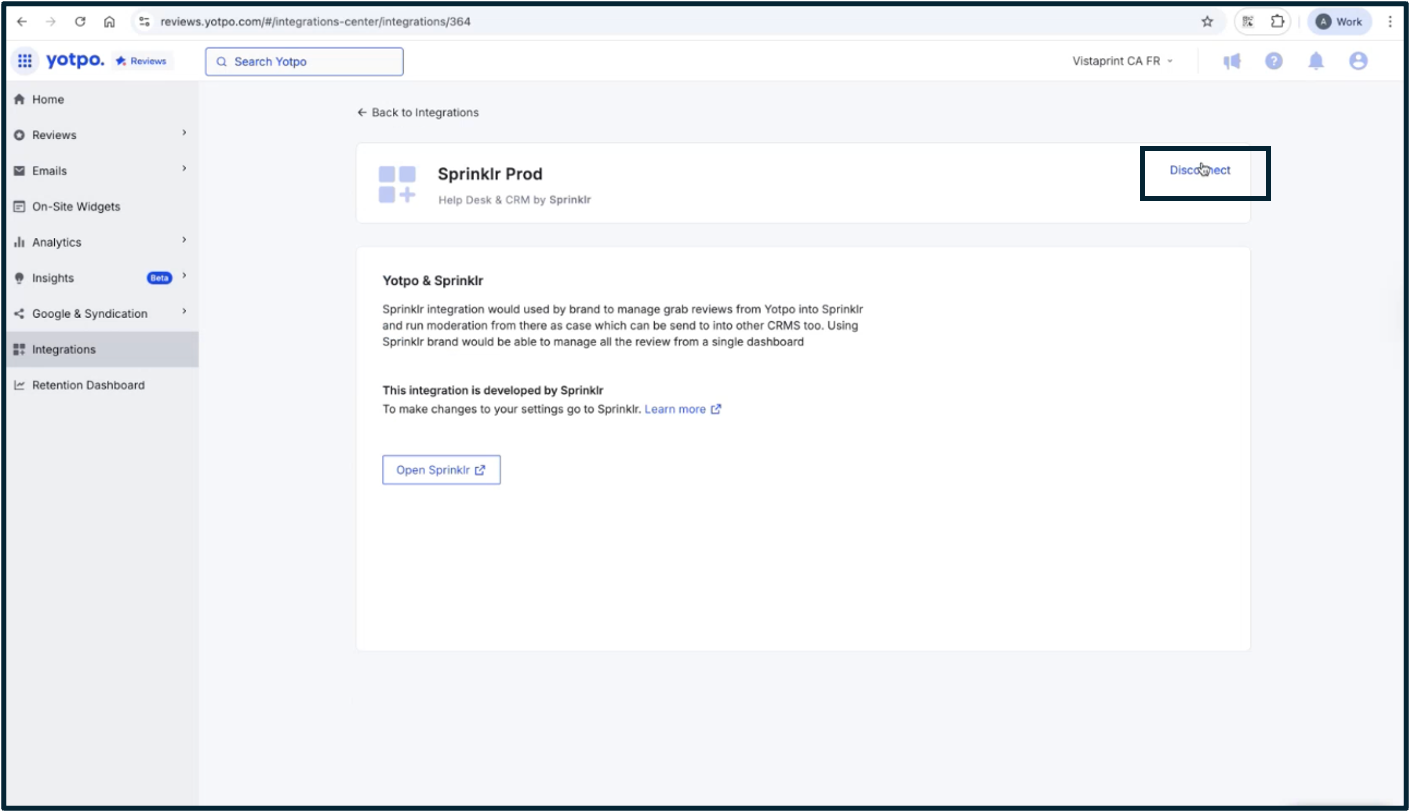
Task: Click the QR code extension icon
Action: tap(1247, 21)
